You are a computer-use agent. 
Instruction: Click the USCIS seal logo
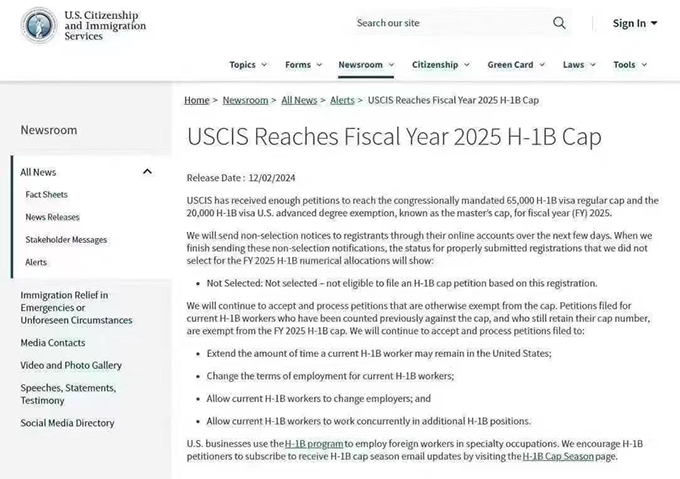tap(39, 25)
